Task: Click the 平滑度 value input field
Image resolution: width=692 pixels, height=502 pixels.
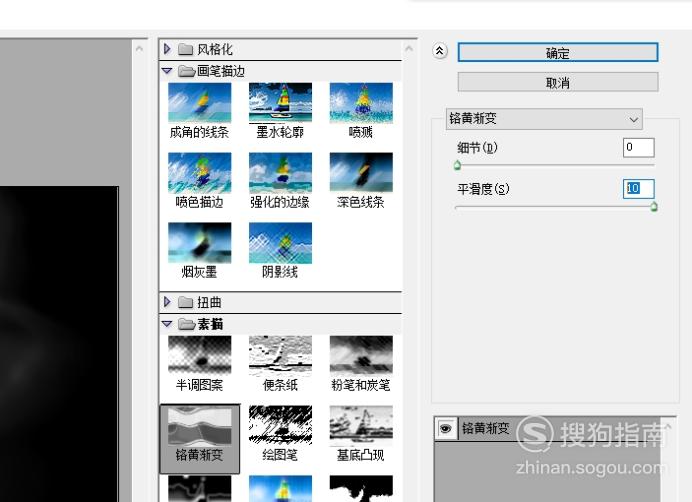Action: coord(638,189)
